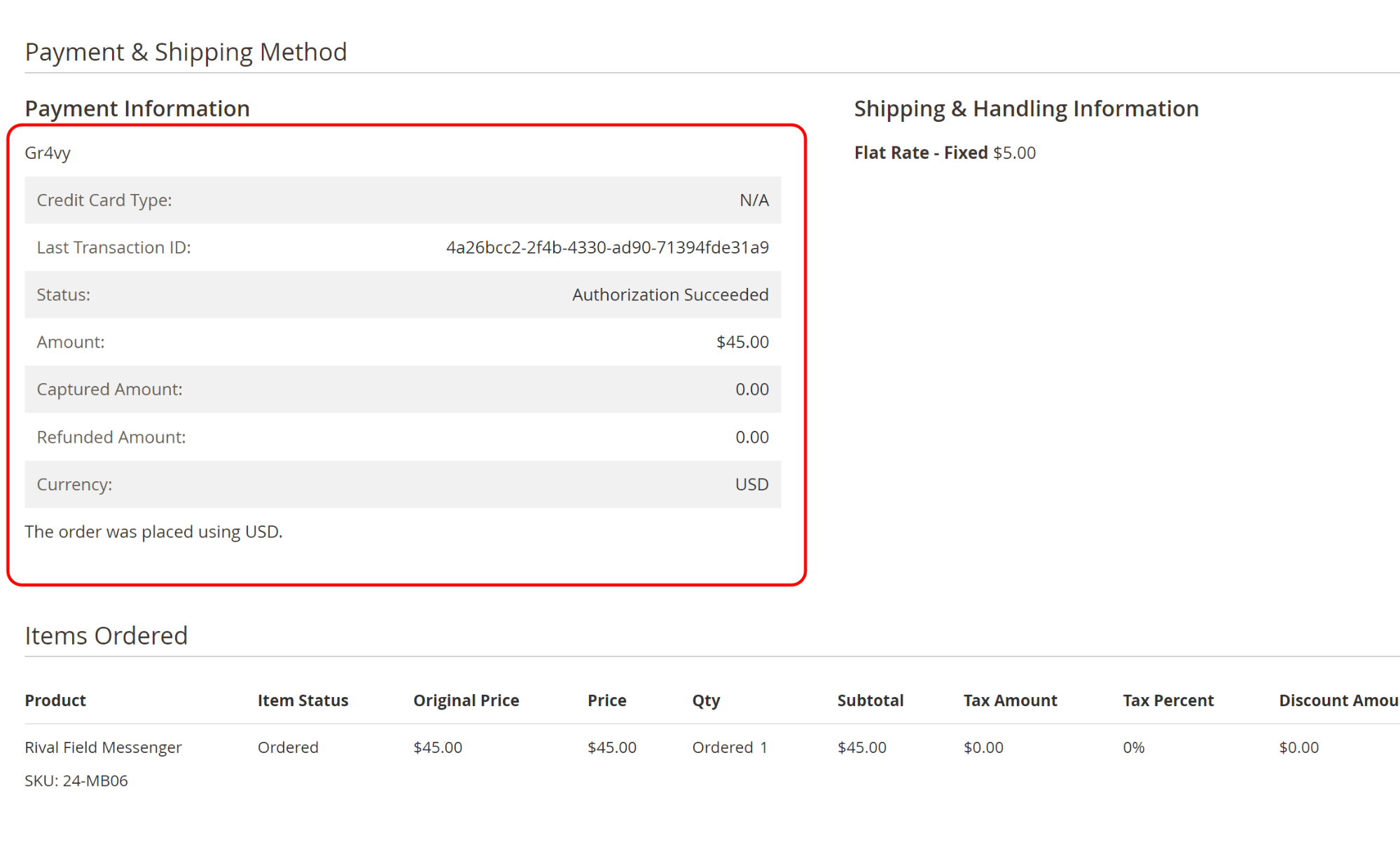The width and height of the screenshot is (1400, 856).
Task: Click the Tax Percent column header
Action: point(1167,700)
